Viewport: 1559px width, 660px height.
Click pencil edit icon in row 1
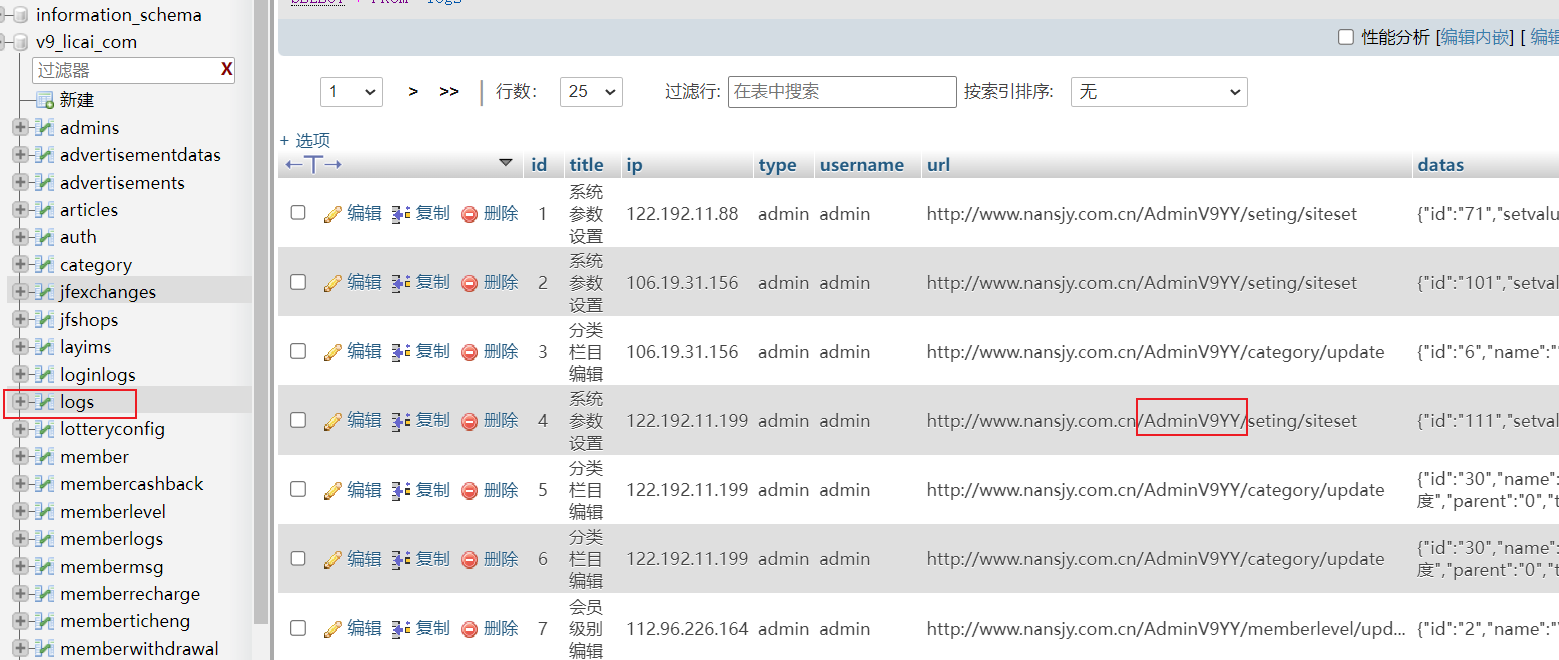tap(333, 214)
